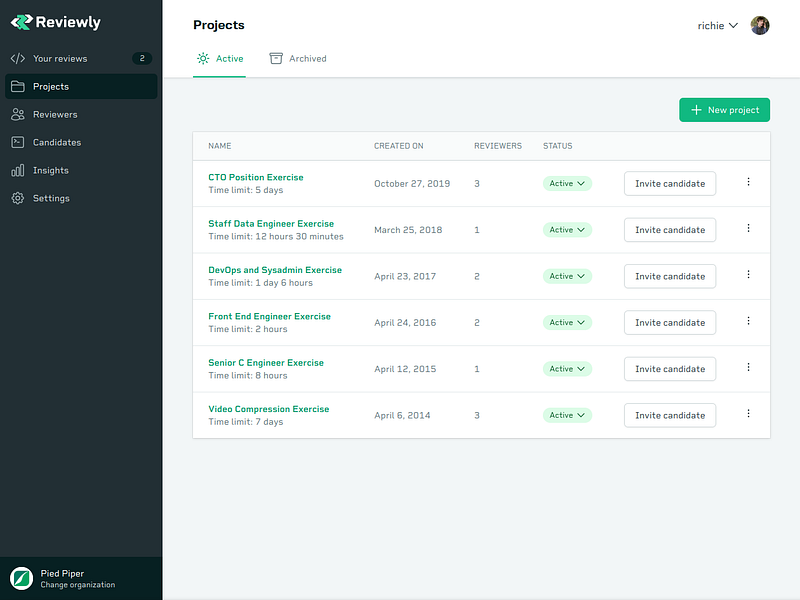800x600 pixels.
Task: Click the sun icon on Active tab
Action: tap(203, 59)
